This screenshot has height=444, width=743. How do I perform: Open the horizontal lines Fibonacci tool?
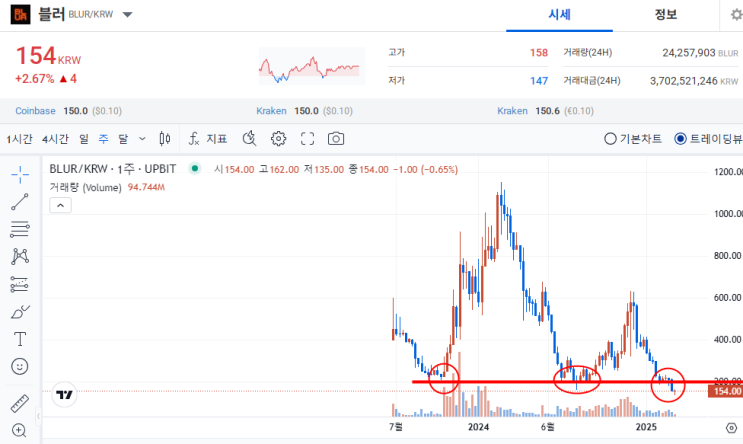click(x=20, y=229)
